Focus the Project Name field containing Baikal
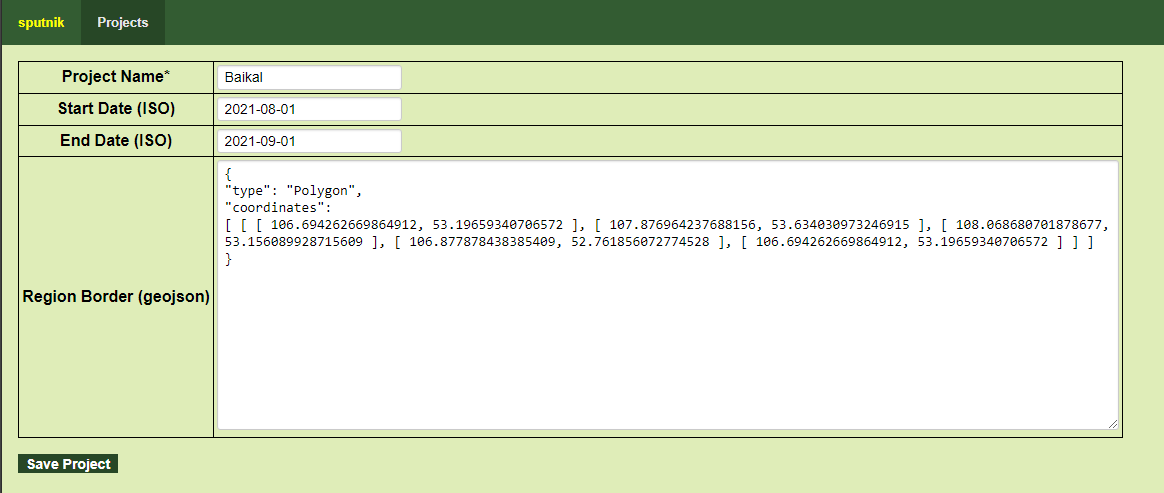Screen dimensions: 1164x493 [308, 78]
